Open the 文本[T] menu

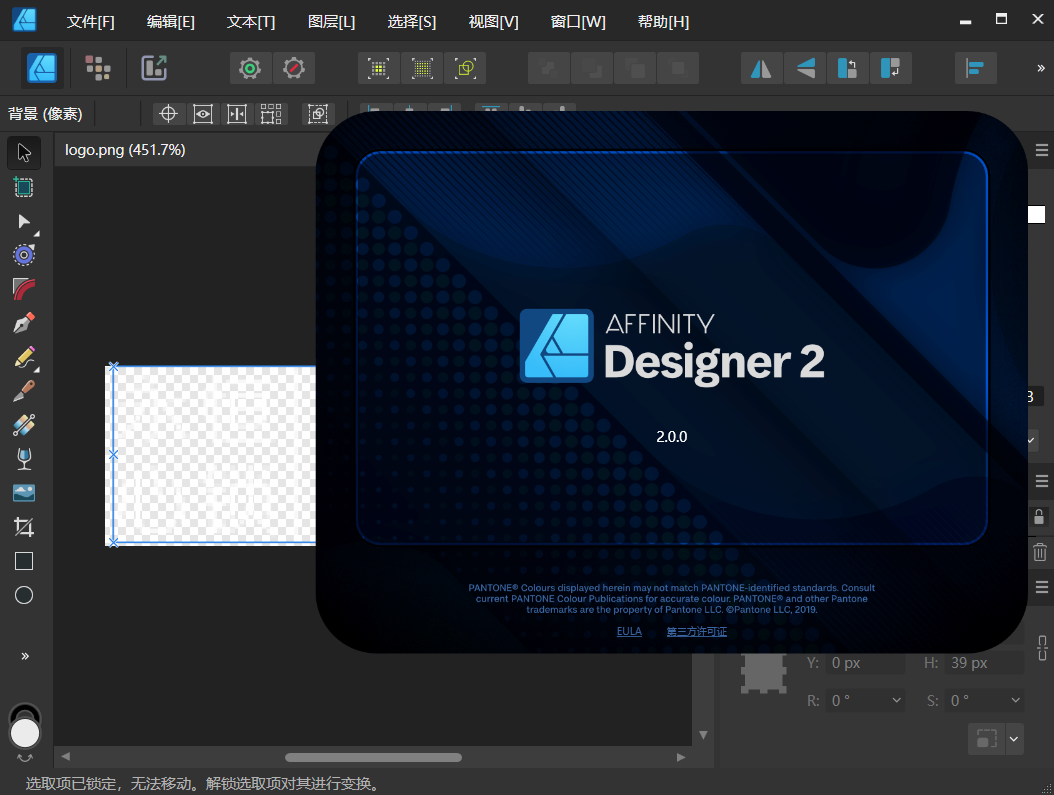tap(251, 22)
